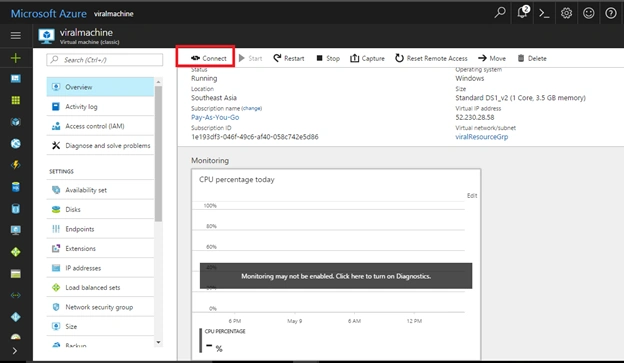Open the Virtual networks arrows icon
624x363 pixels.
click(16, 295)
